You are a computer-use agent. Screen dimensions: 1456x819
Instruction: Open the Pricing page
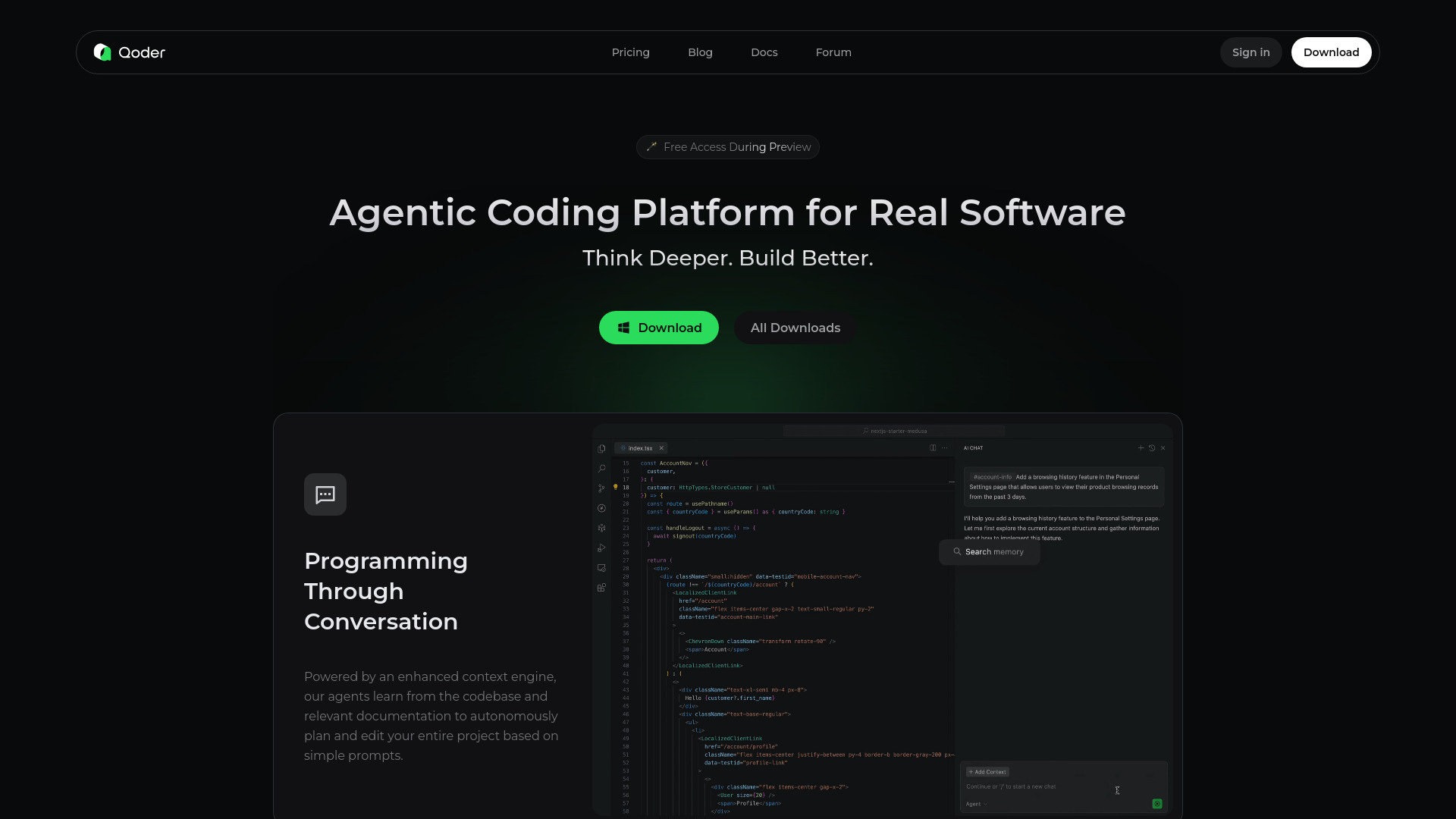tap(630, 52)
